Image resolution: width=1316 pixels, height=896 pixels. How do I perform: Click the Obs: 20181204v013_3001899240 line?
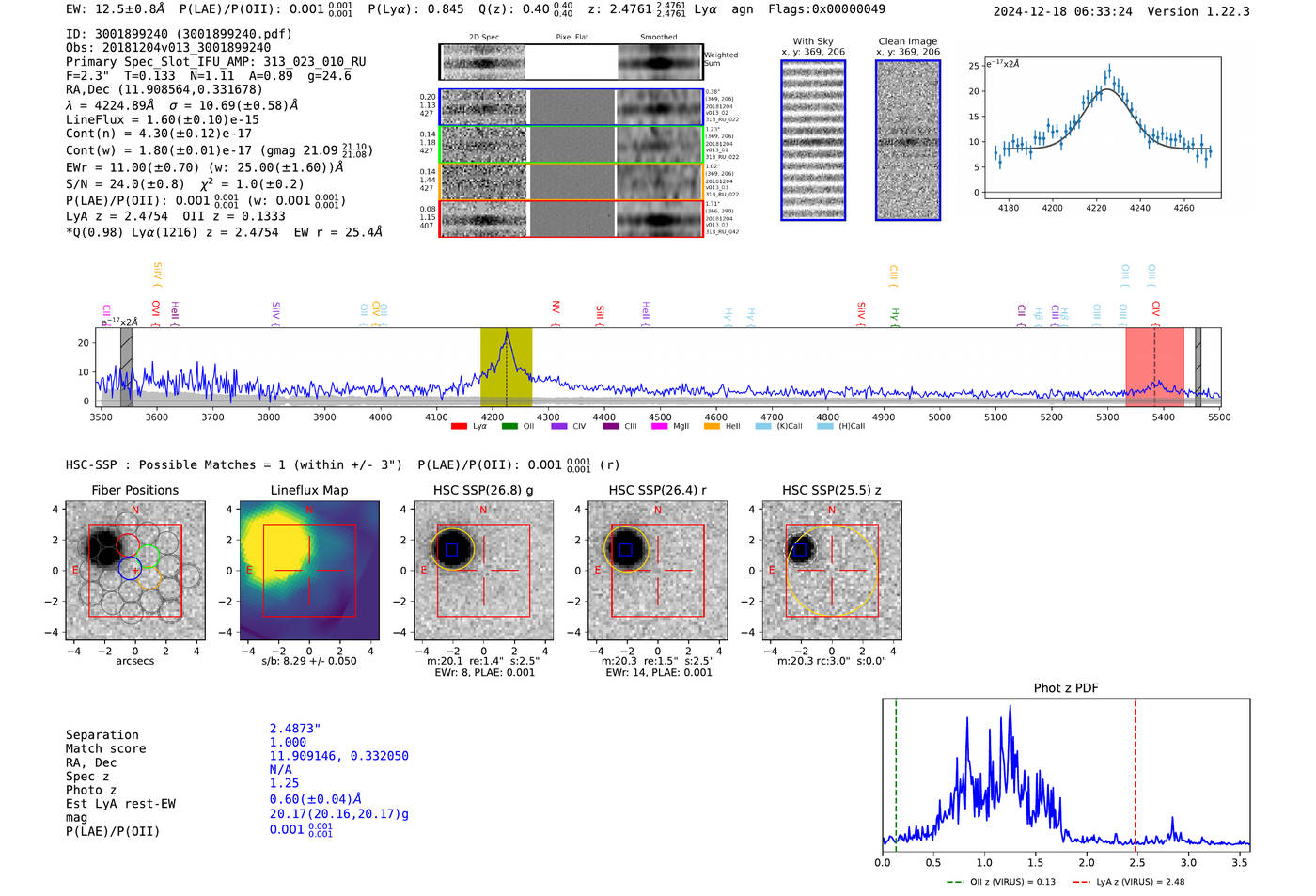point(168,48)
